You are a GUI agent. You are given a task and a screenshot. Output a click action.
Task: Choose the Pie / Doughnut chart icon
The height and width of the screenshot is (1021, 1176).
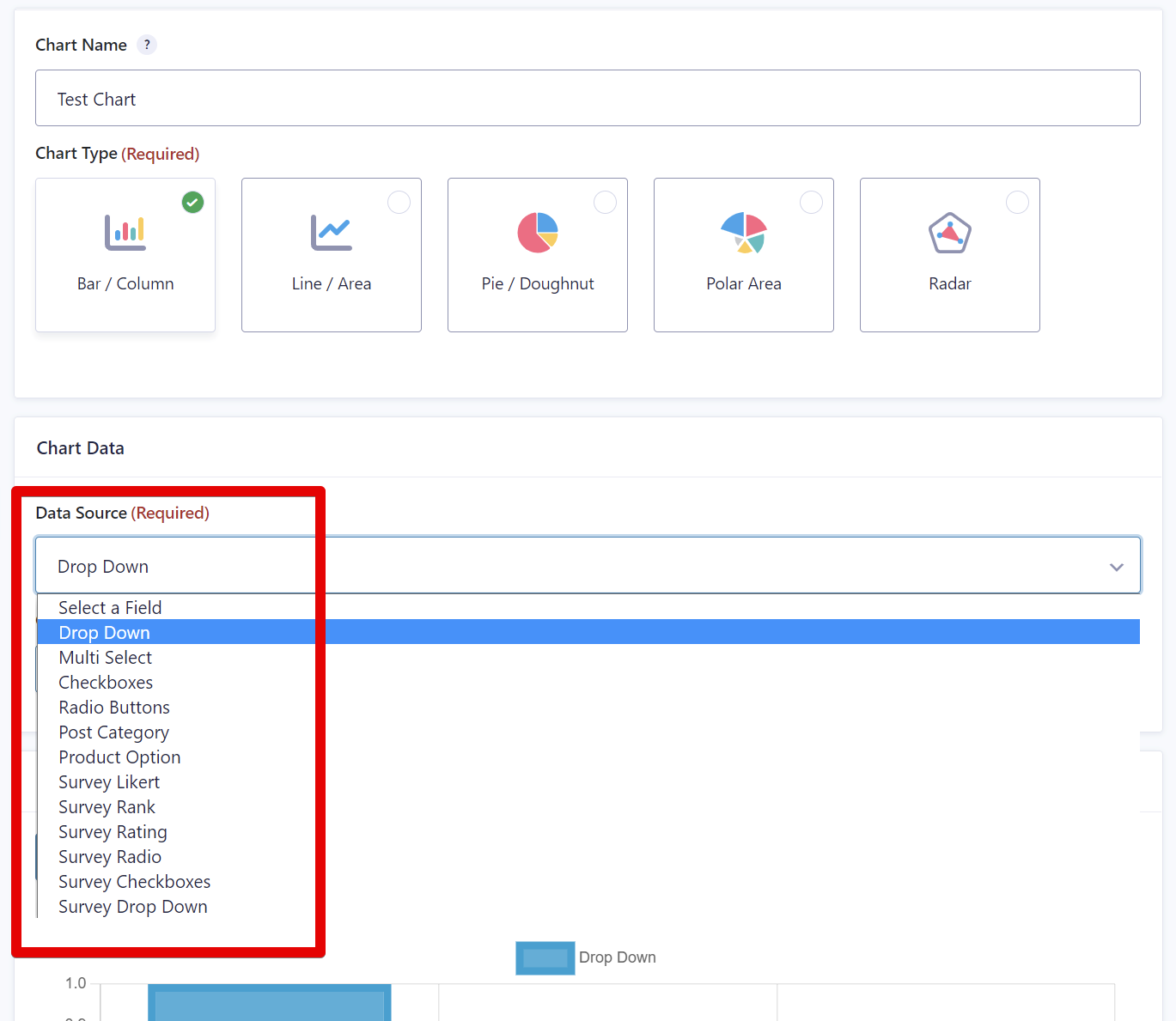(x=538, y=233)
